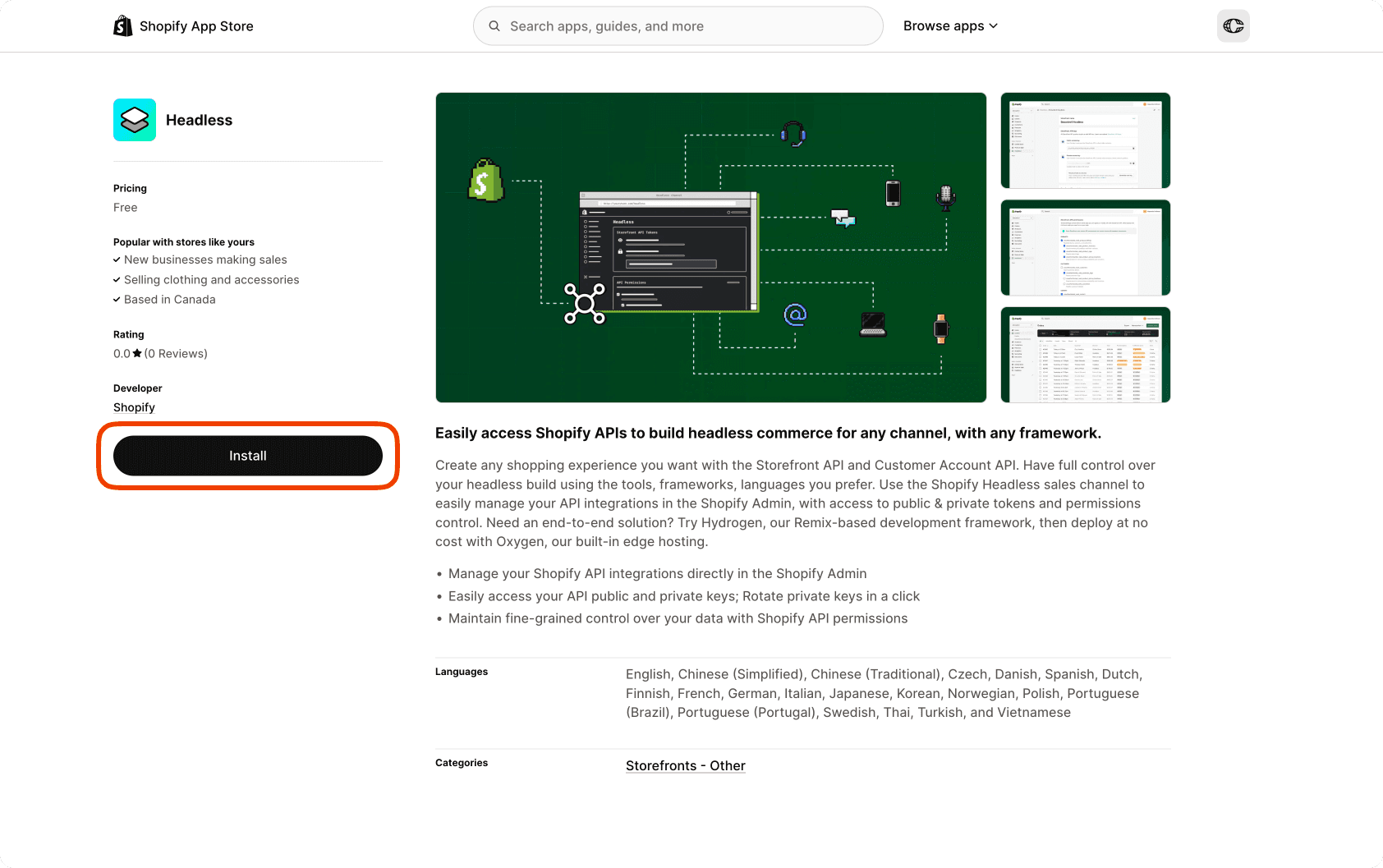The height and width of the screenshot is (868, 1383).
Task: View the second screenshot thumbnail
Action: (1086, 248)
